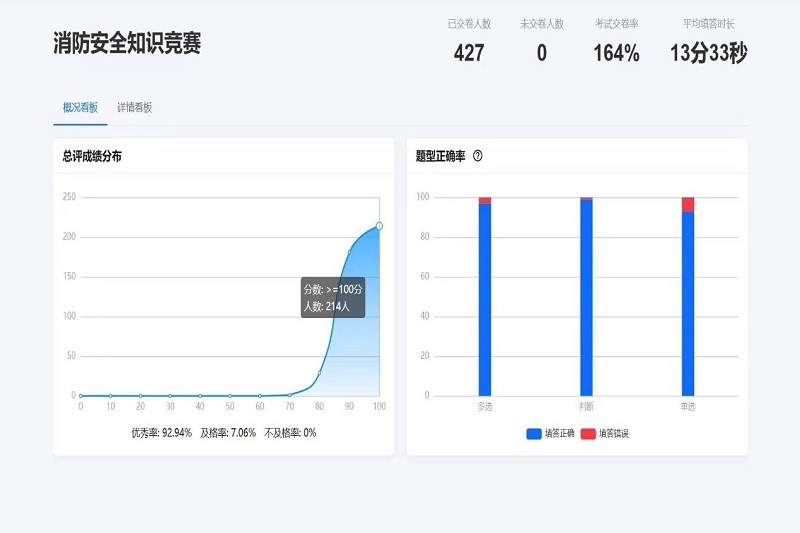This screenshot has height=533, width=800.
Task: Click the blue segment of the 判断 bar
Action: [x=586, y=300]
